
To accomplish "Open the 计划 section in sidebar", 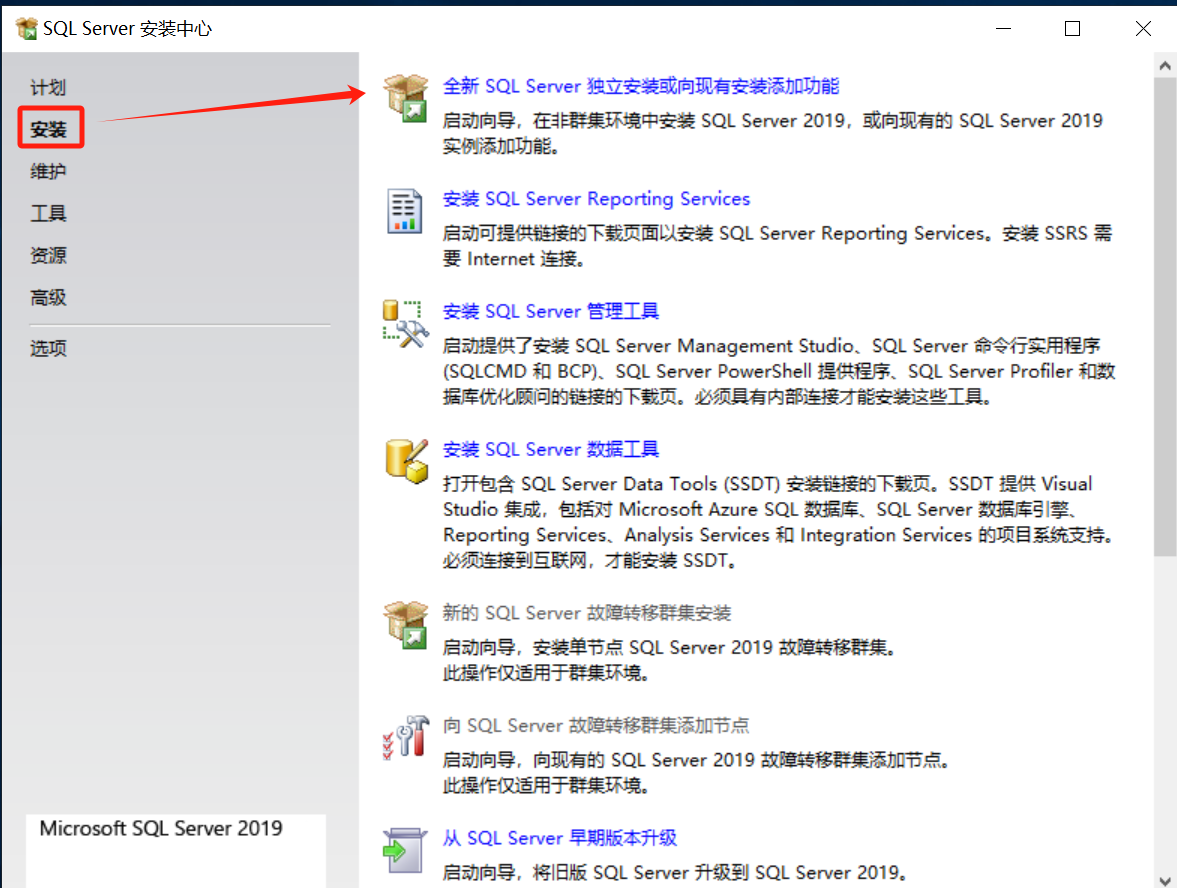I will [48, 88].
